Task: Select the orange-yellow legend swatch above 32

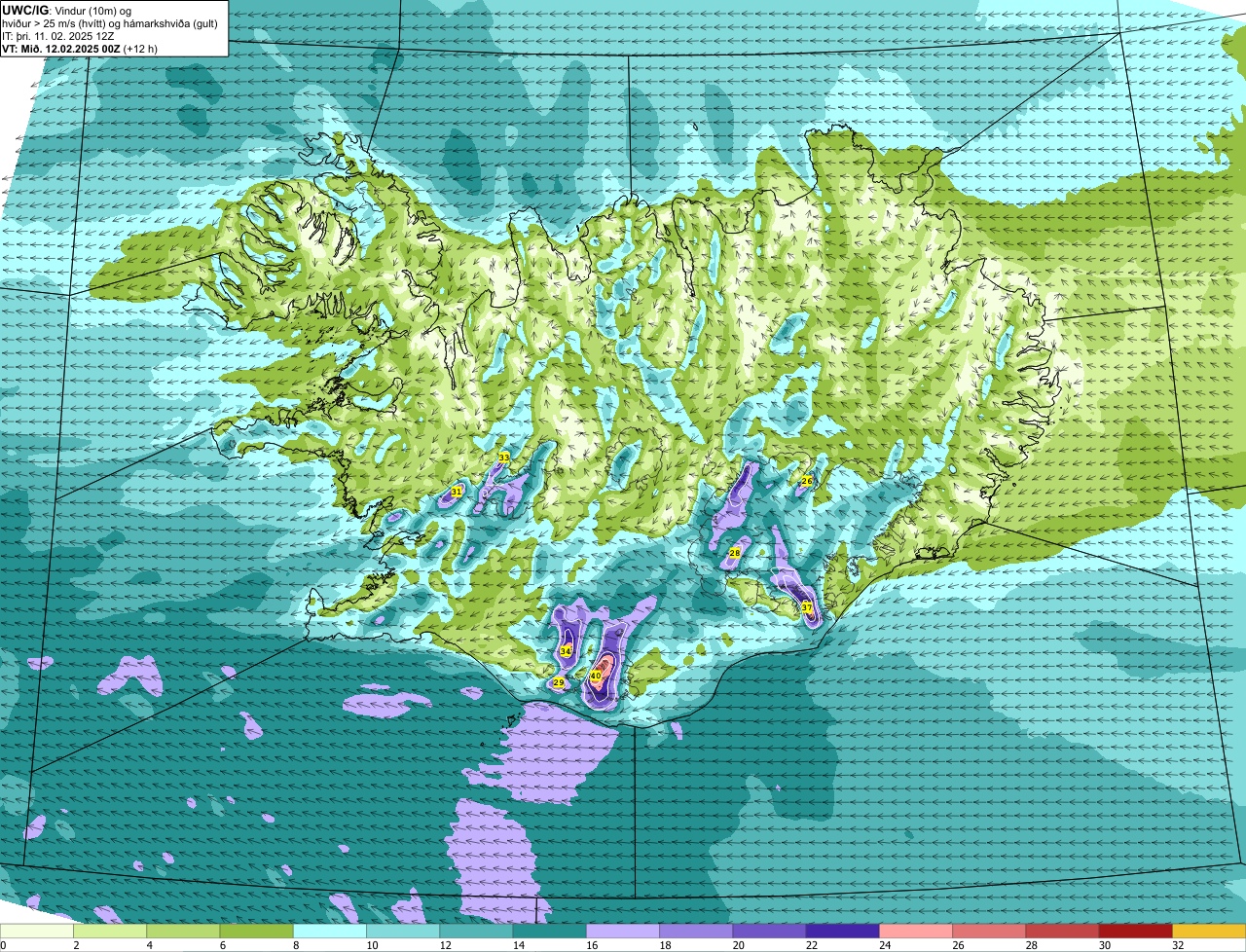Action: click(1209, 932)
